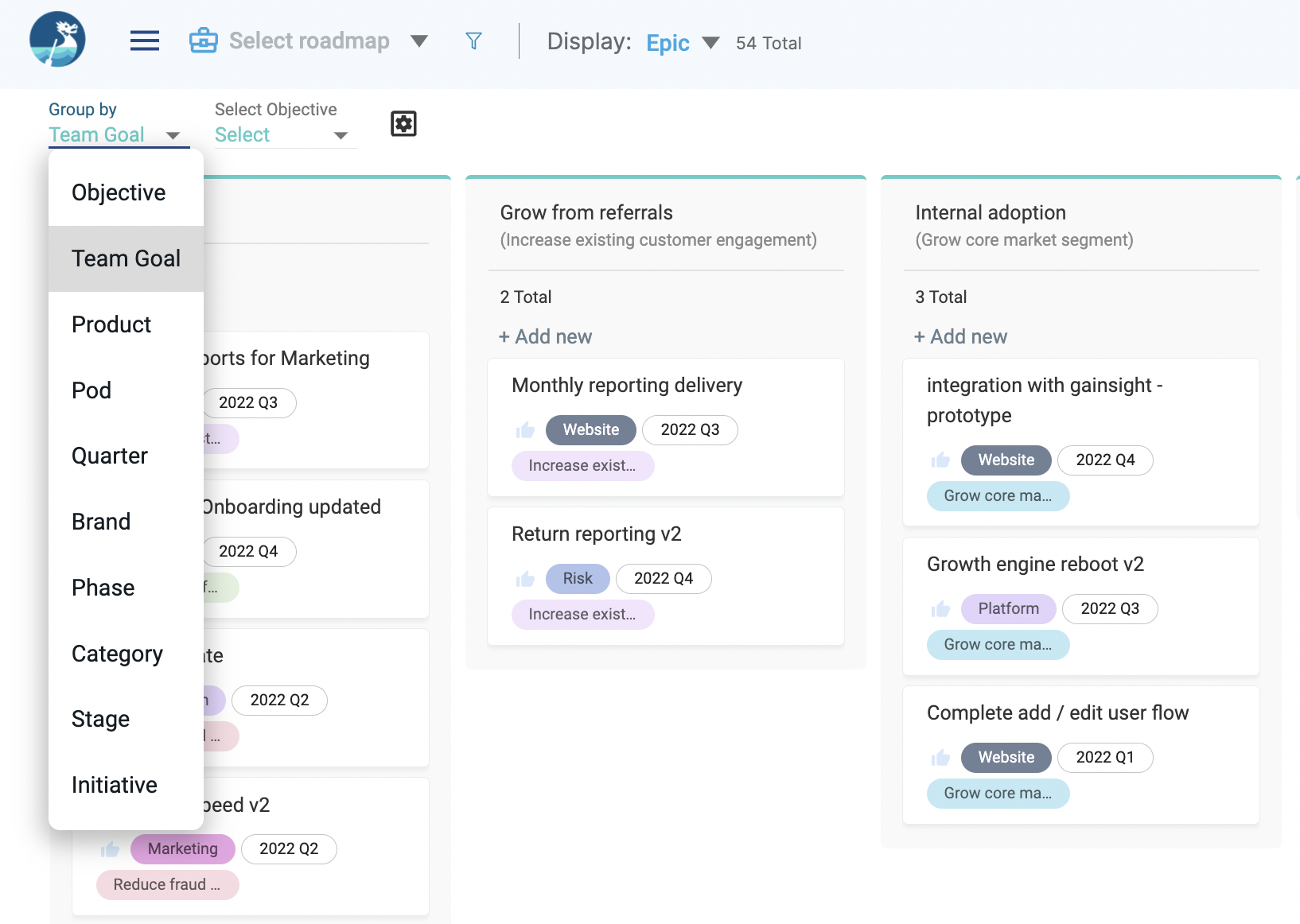Viewport: 1300px width, 924px height.
Task: Open board settings gear icon
Action: click(403, 123)
